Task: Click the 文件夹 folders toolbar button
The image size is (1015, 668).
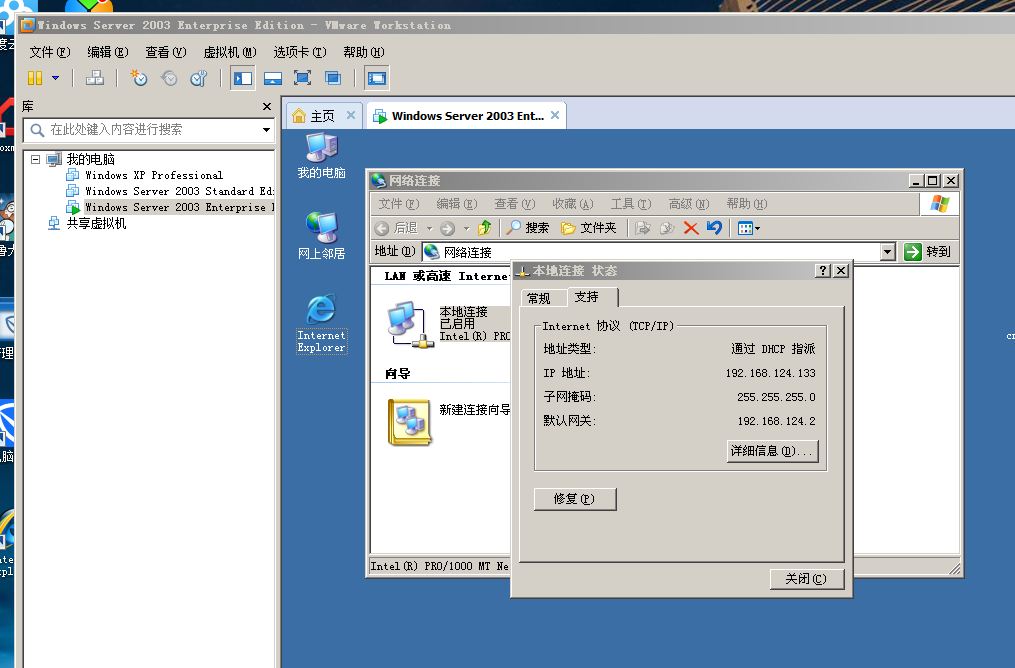Action: pos(588,228)
